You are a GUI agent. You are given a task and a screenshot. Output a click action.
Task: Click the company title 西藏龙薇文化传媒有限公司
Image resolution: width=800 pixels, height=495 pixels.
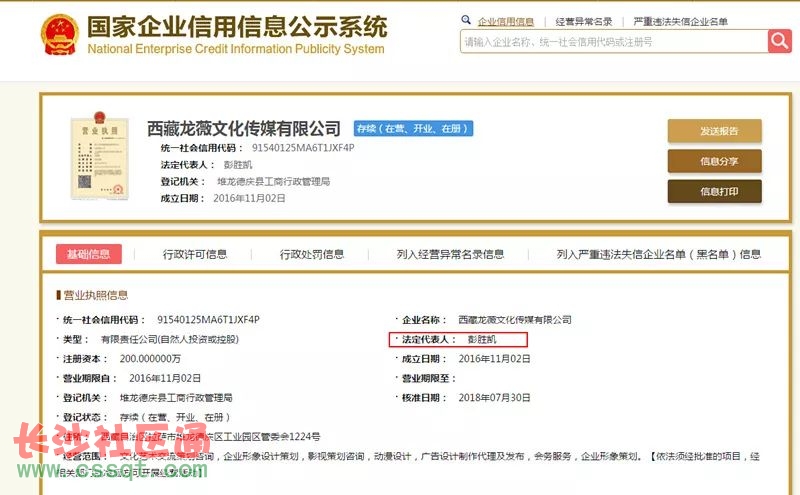point(244,129)
